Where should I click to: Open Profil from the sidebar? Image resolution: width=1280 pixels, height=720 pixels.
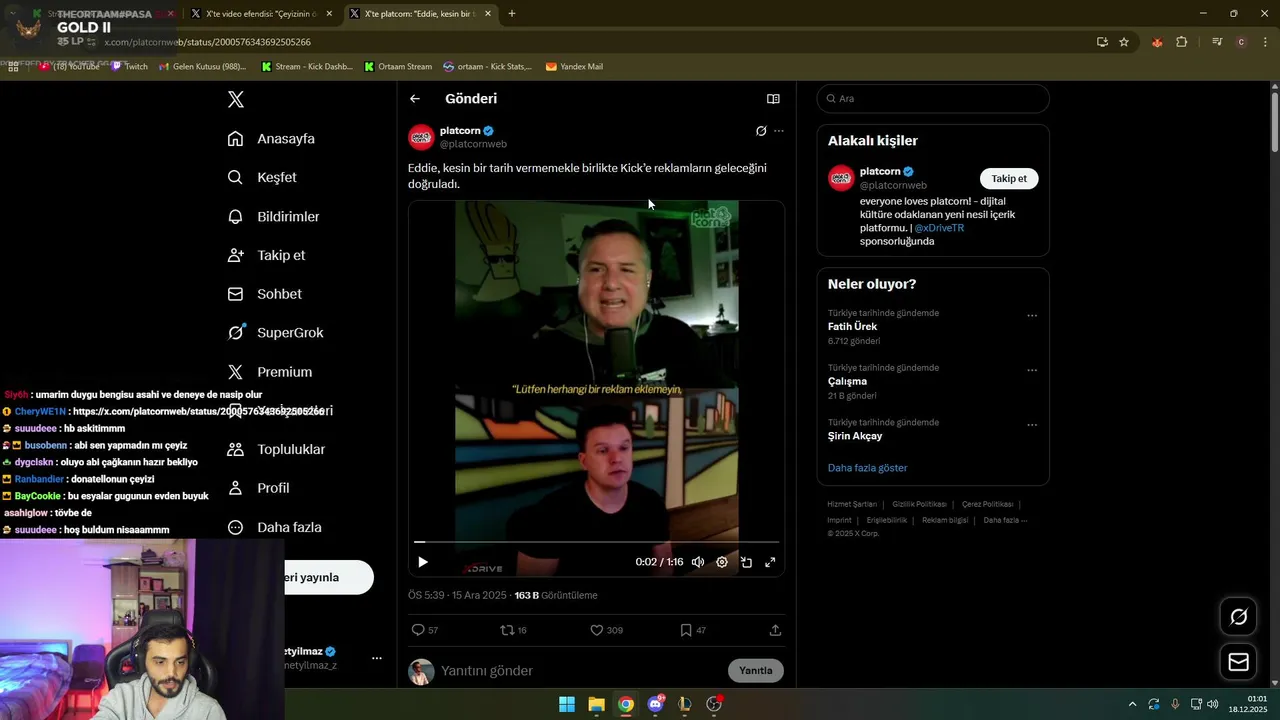click(x=258, y=488)
